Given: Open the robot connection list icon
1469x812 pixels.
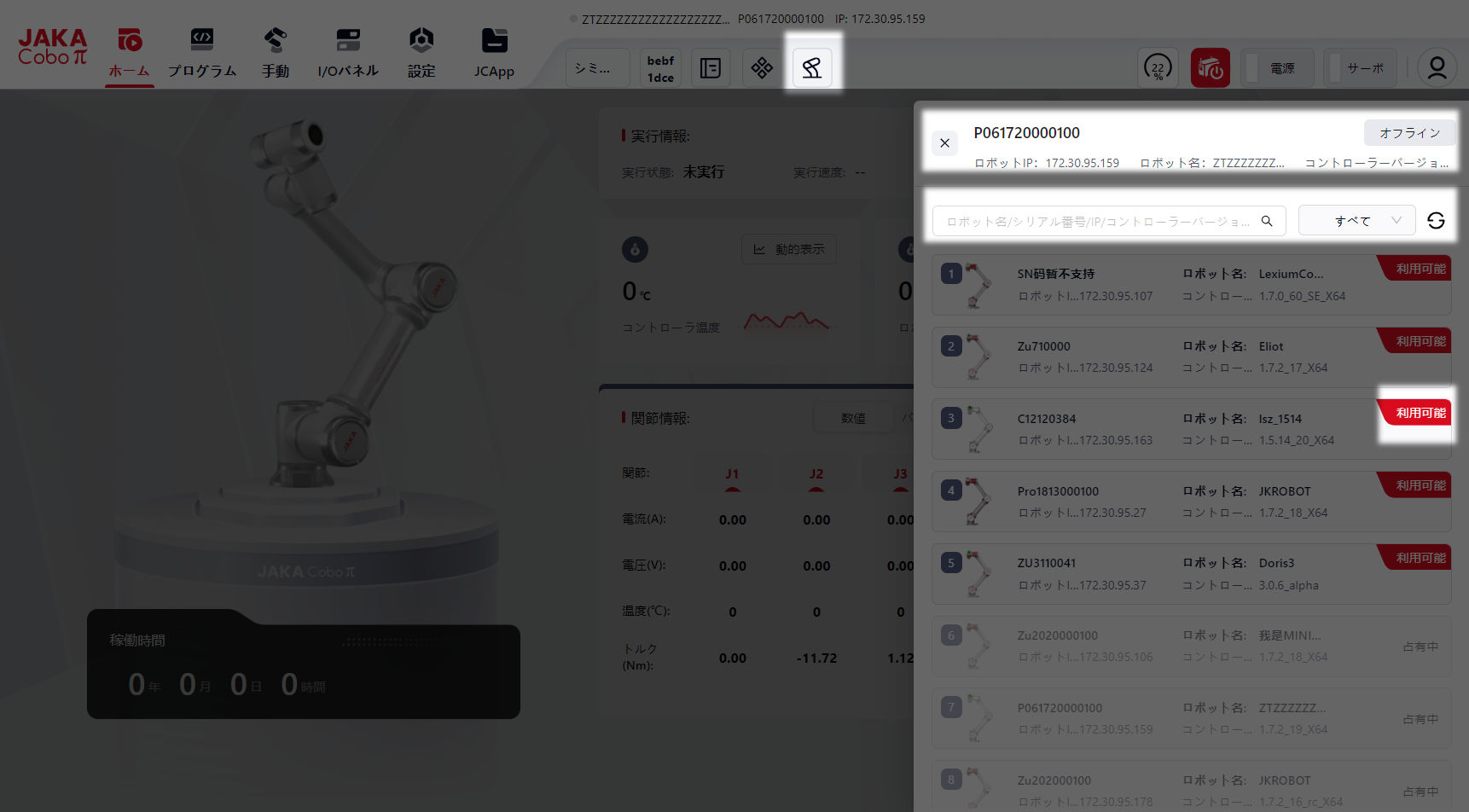Looking at the screenshot, I should click(x=812, y=67).
